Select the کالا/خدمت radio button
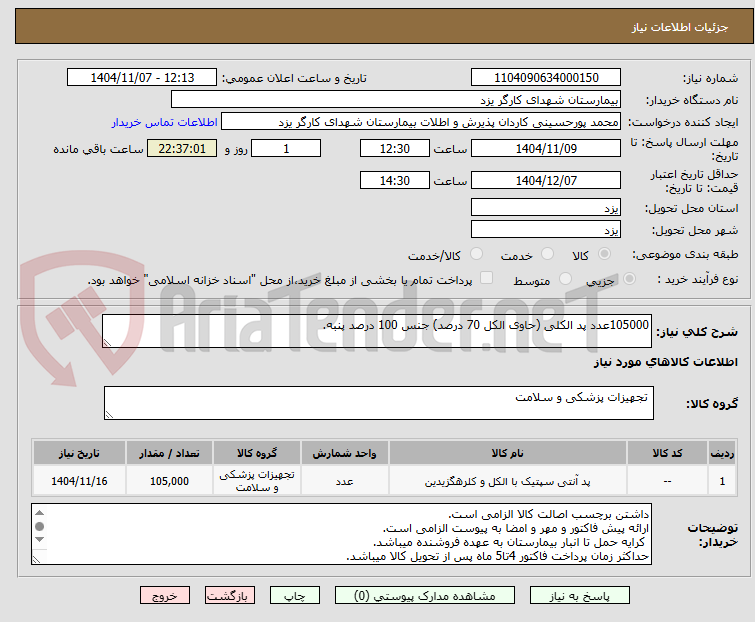The height and width of the screenshot is (622, 755). tap(476, 254)
